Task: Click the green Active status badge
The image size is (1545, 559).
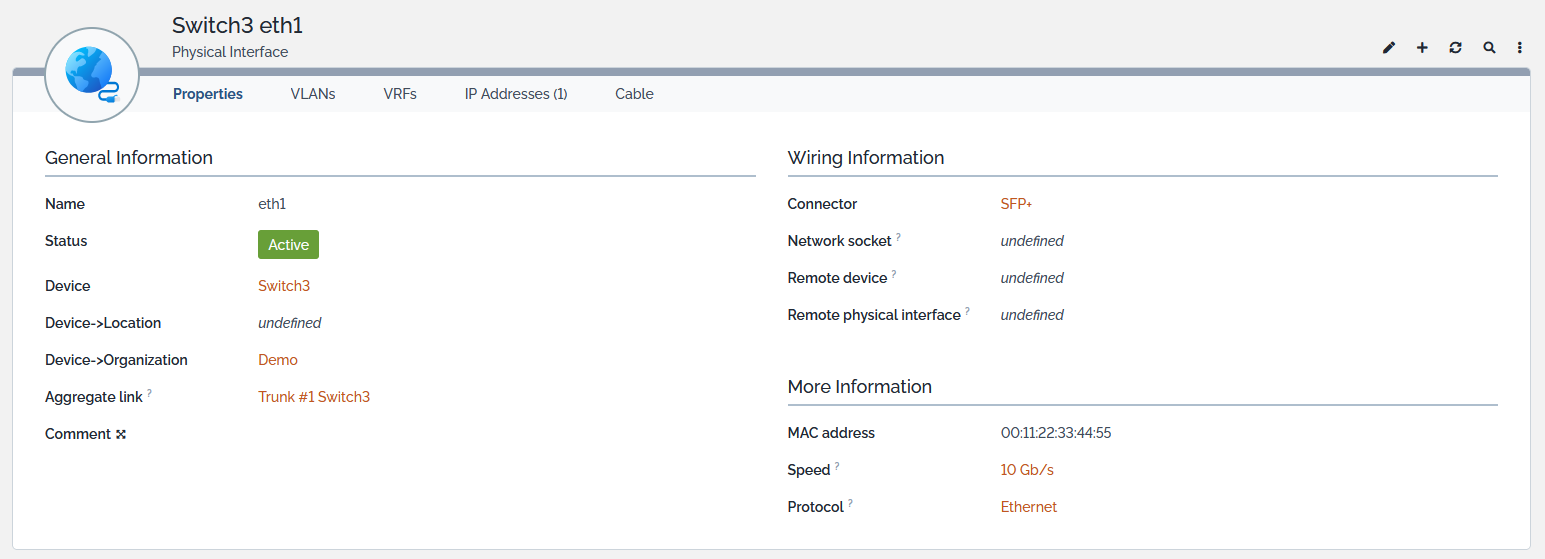Action: coord(288,245)
